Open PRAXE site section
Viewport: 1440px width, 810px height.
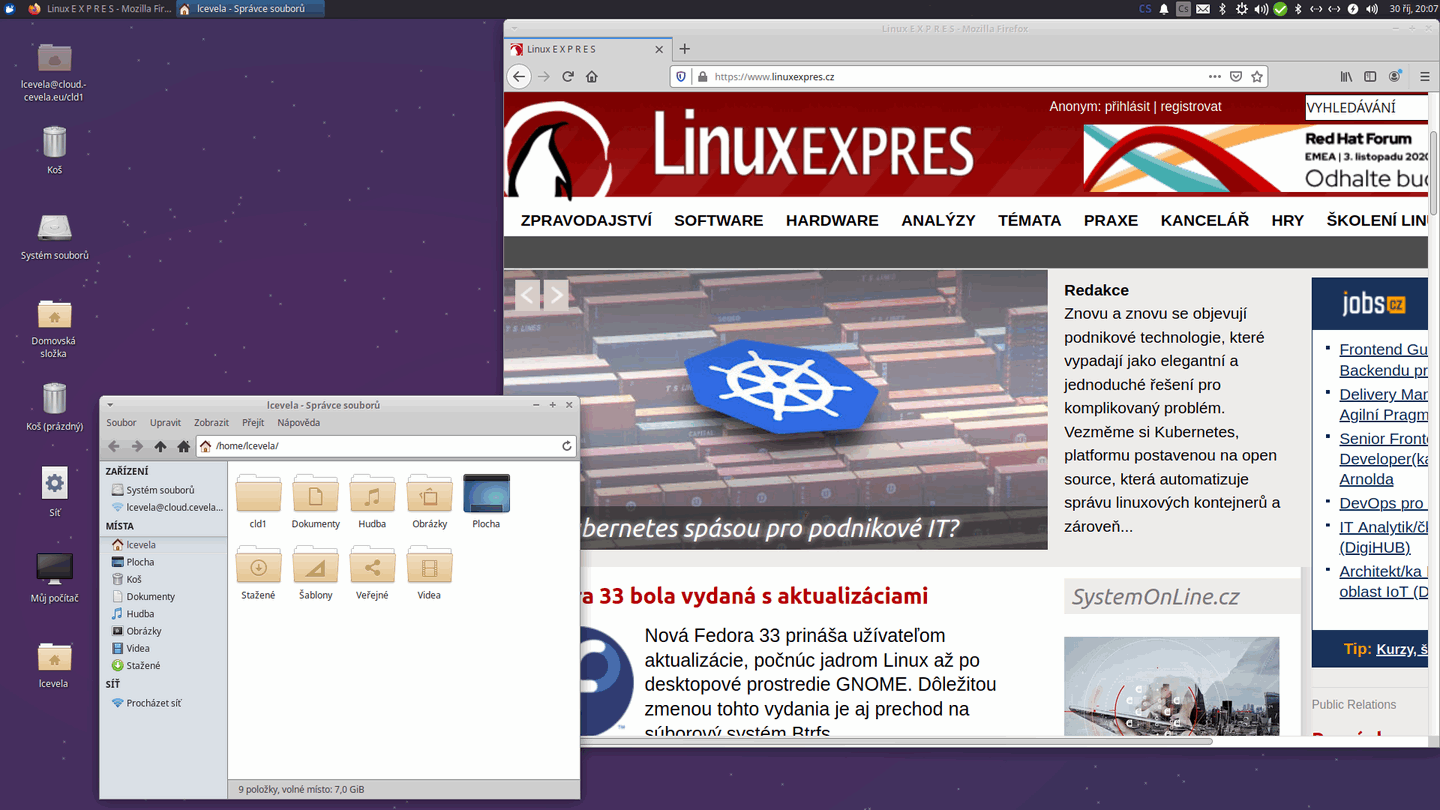click(x=1111, y=220)
